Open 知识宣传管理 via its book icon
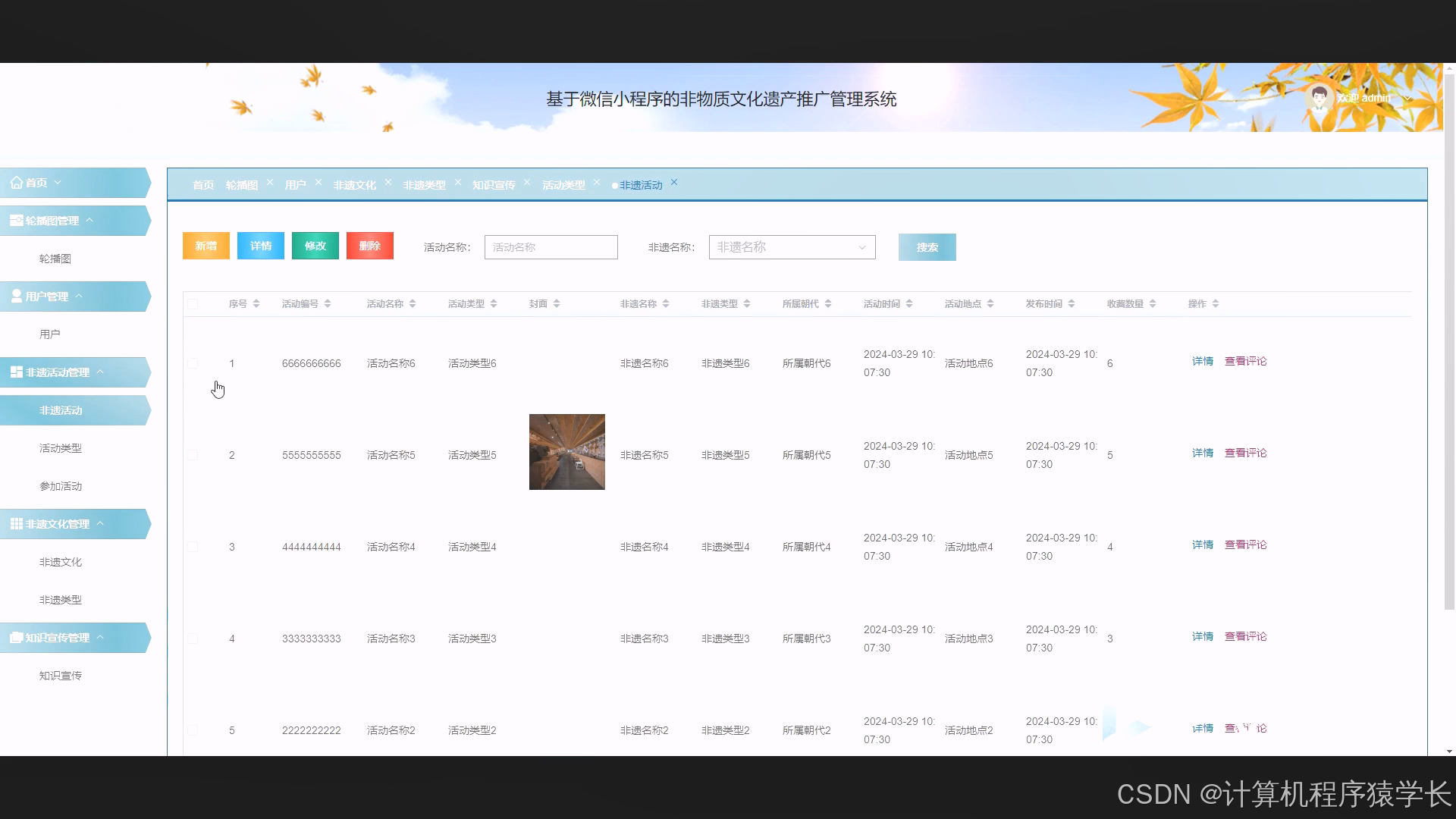Screen dimensions: 1456x819 pos(15,637)
